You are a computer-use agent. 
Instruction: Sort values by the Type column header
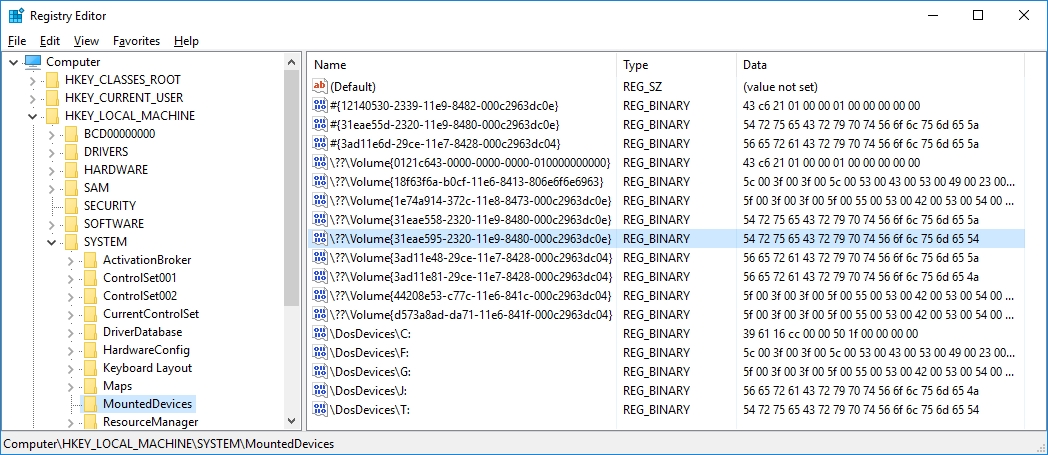[676, 65]
